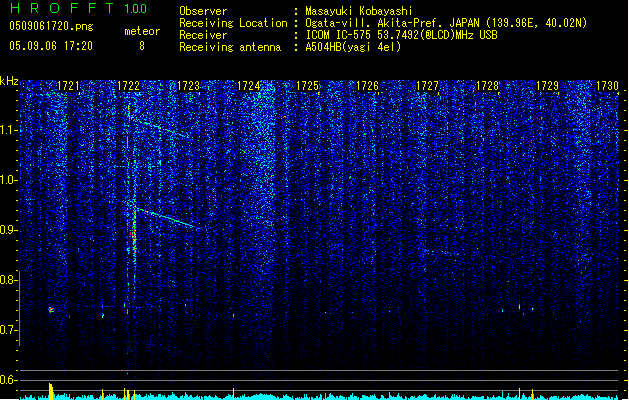
Task: Pick the 1724 time marker
Action: [x=249, y=86]
